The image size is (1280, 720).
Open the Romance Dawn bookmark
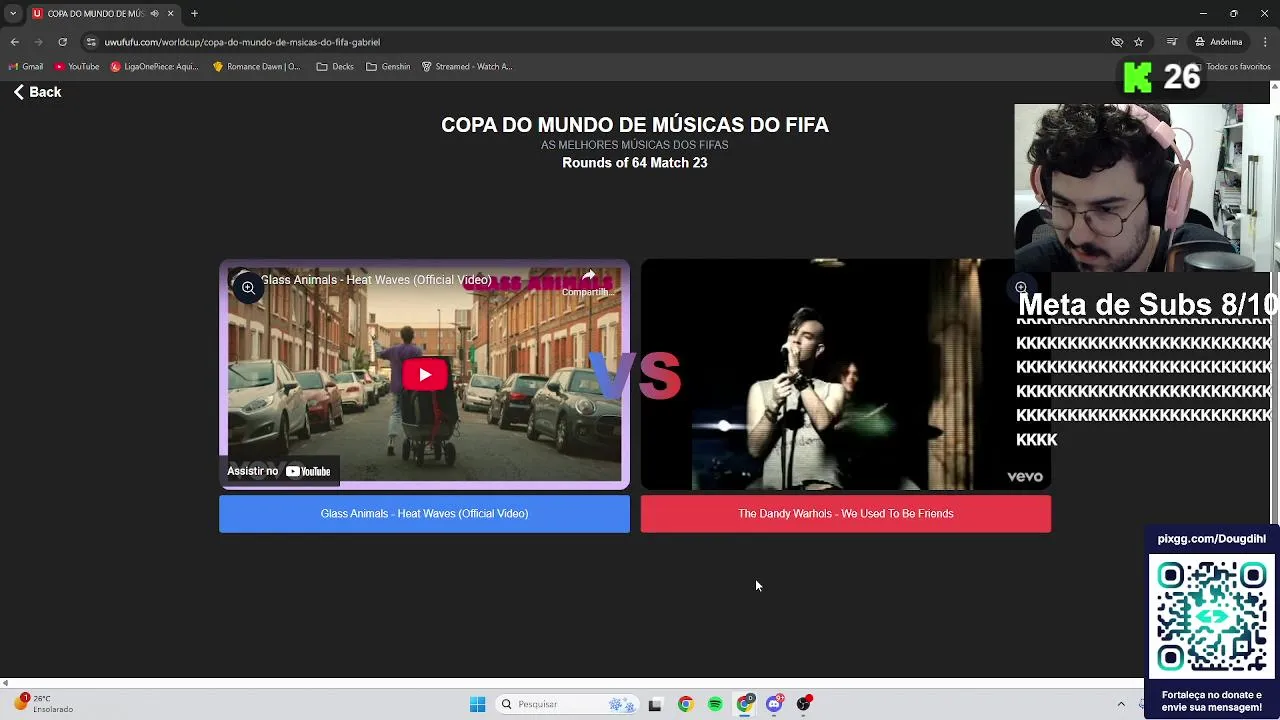pyautogui.click(x=256, y=67)
